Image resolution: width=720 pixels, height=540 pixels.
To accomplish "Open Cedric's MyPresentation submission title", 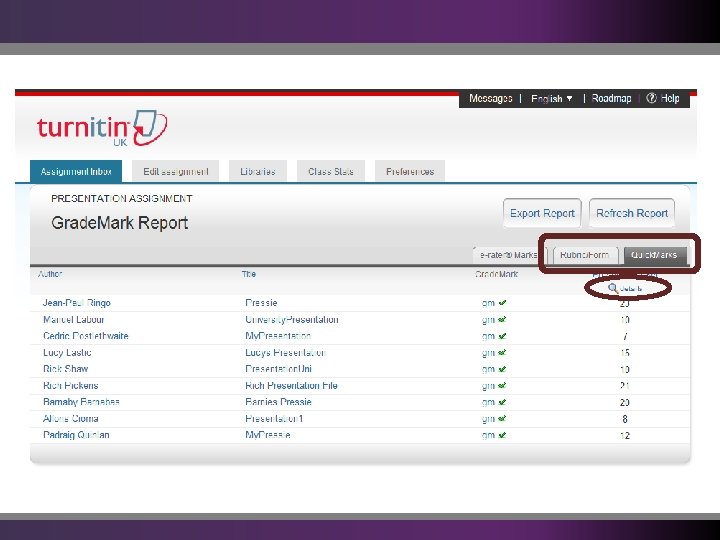I will (278, 336).
